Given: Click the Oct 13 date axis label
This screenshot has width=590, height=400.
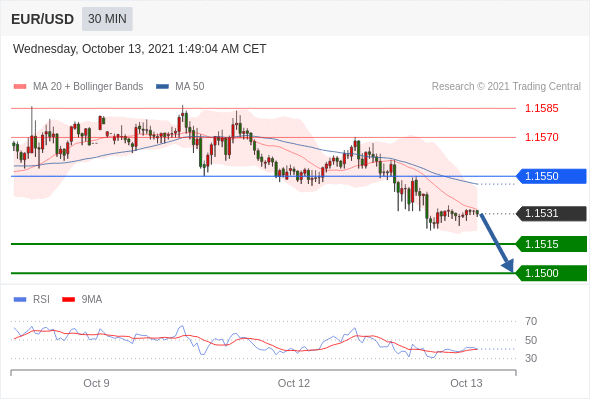Looking at the screenshot, I should 466,383.
